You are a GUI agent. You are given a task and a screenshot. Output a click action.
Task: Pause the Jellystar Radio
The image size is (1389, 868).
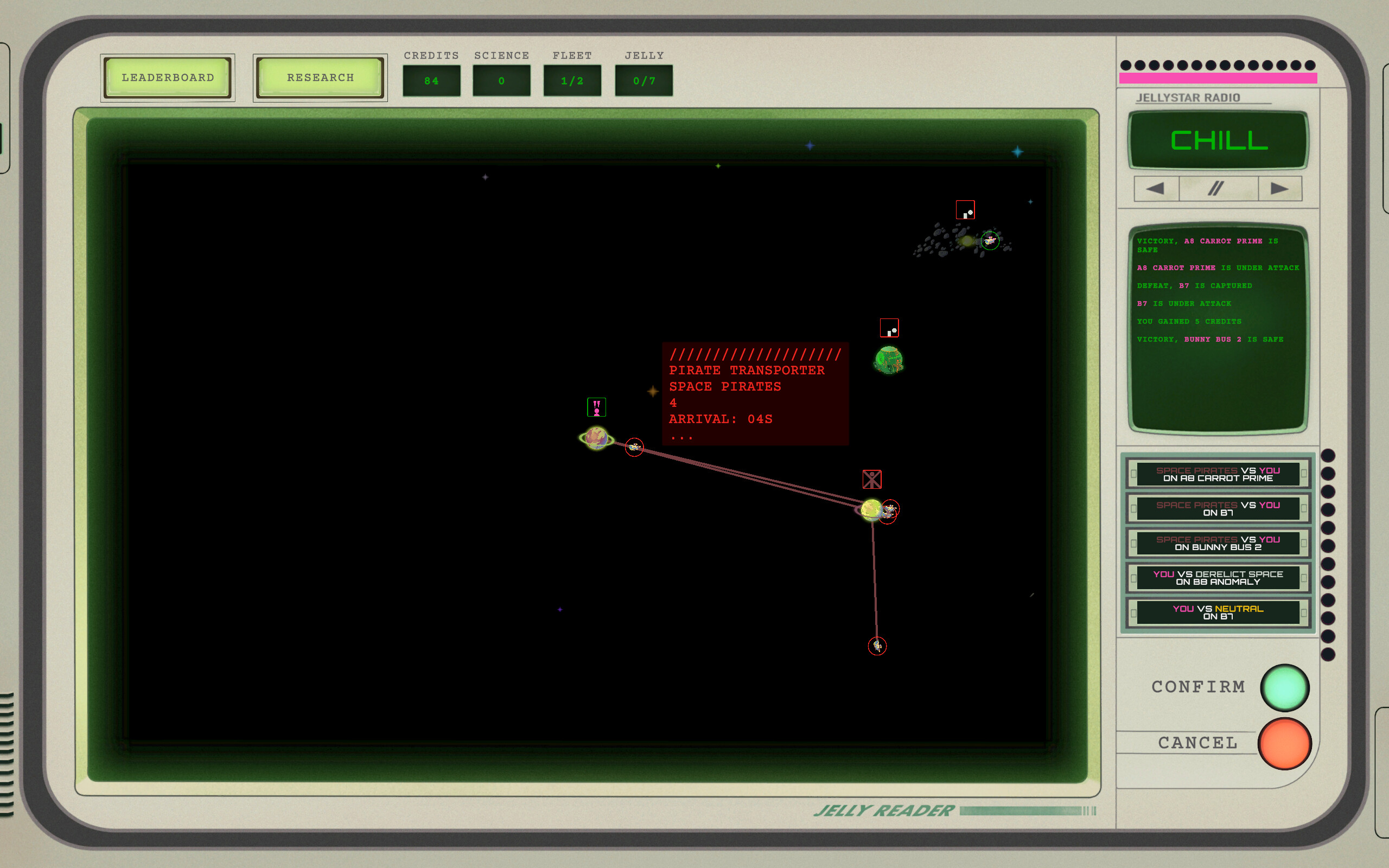(1218, 188)
